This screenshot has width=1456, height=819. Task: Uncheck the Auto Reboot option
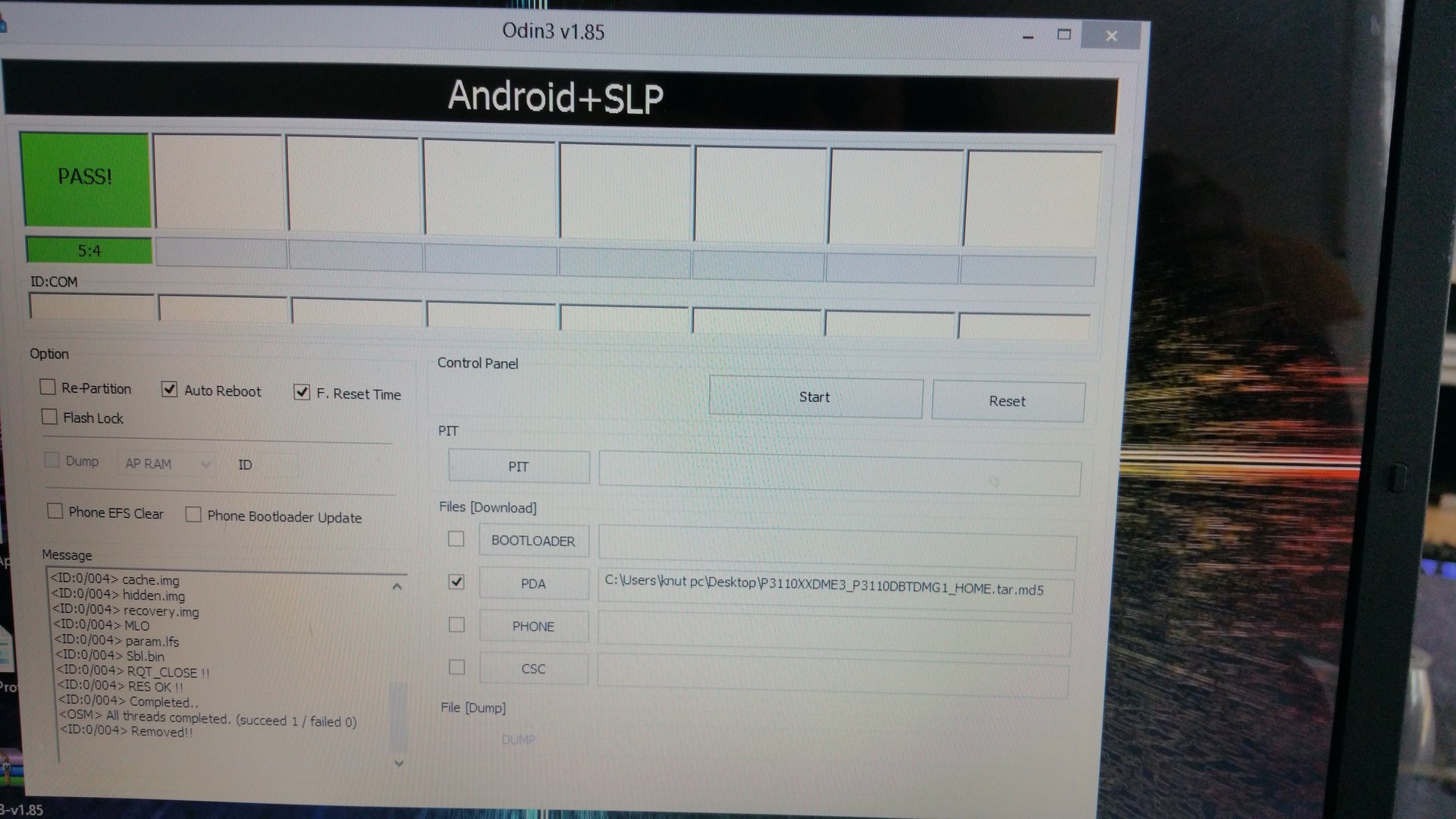tap(169, 390)
